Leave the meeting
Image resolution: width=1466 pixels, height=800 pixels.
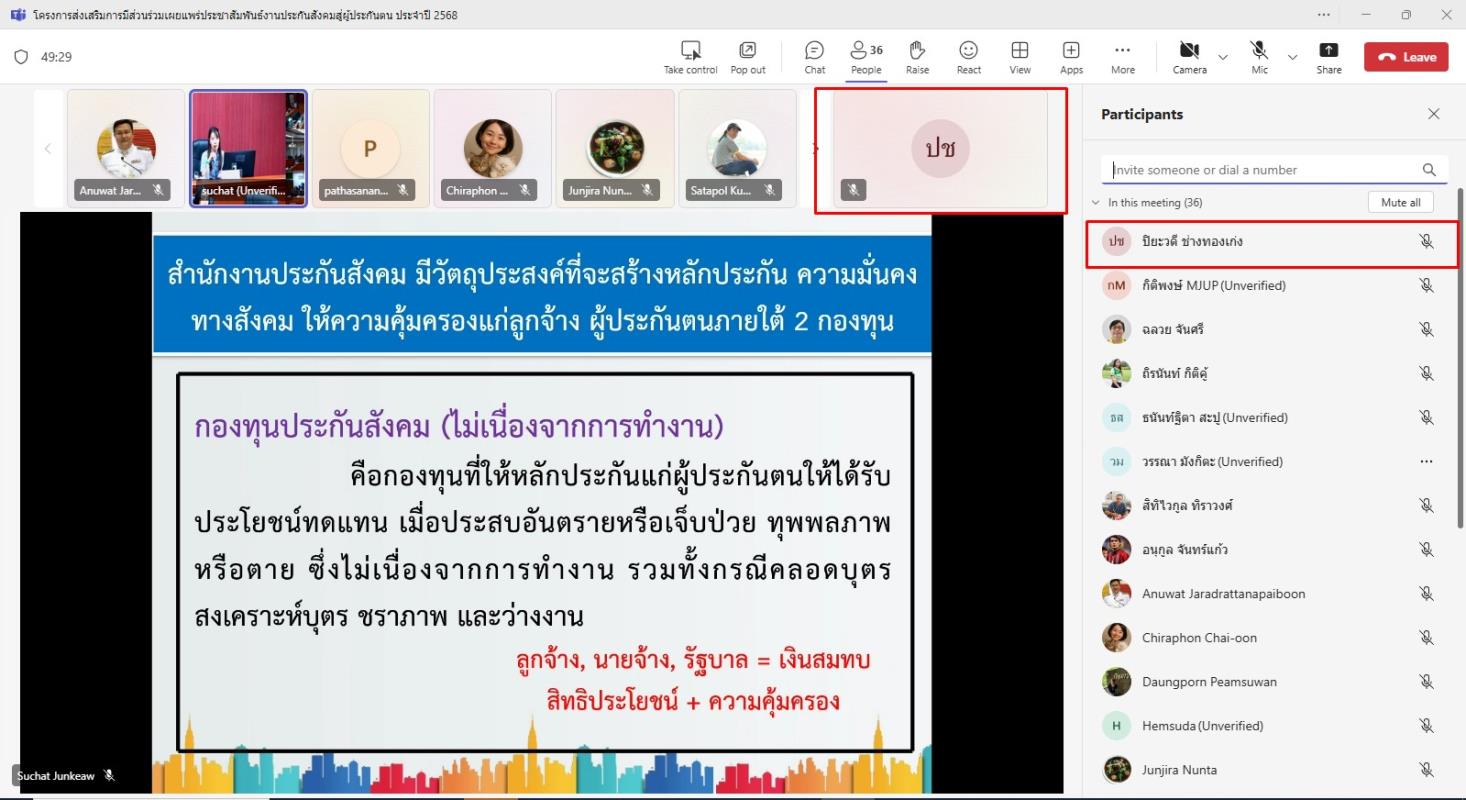point(1405,57)
